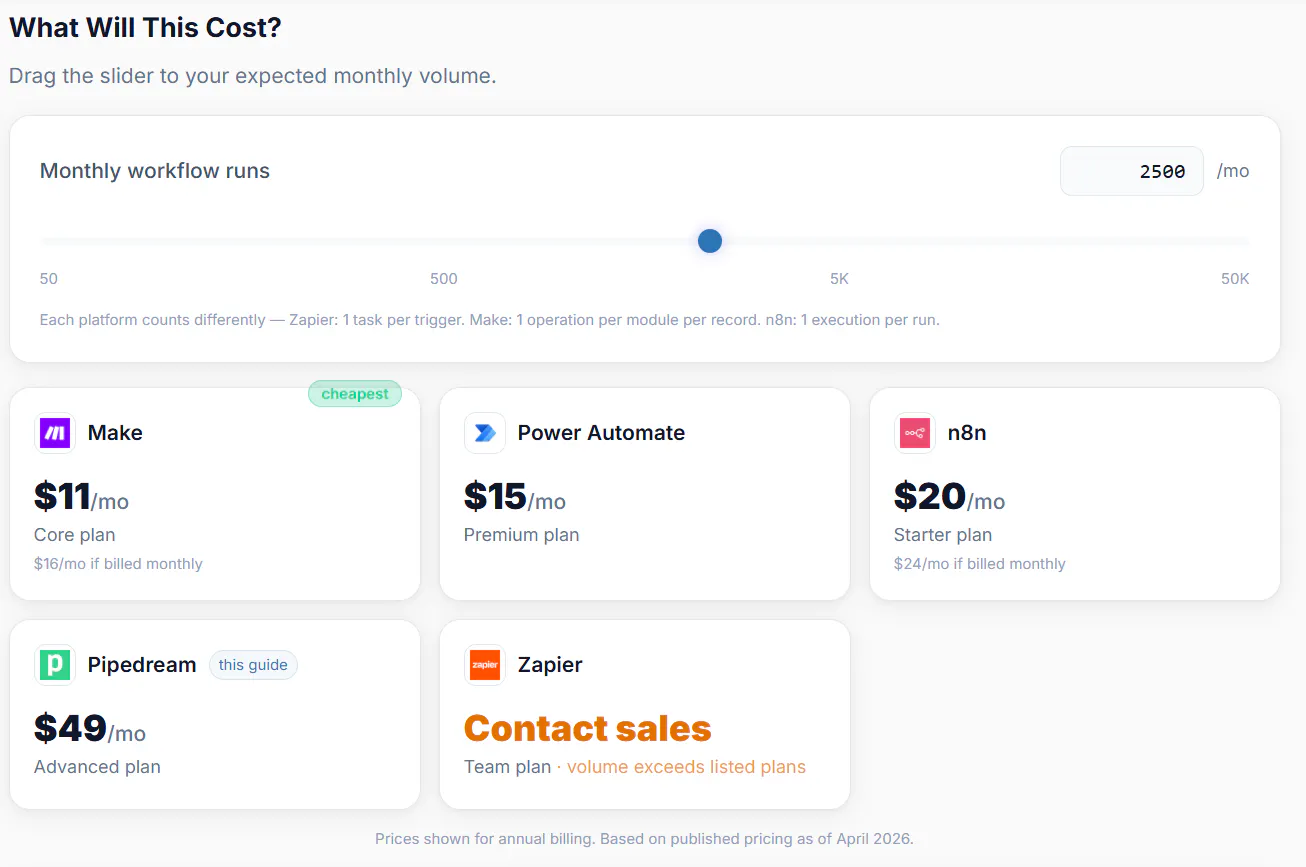Select the Pipedream card title
The height and width of the screenshot is (867, 1306).
point(142,665)
